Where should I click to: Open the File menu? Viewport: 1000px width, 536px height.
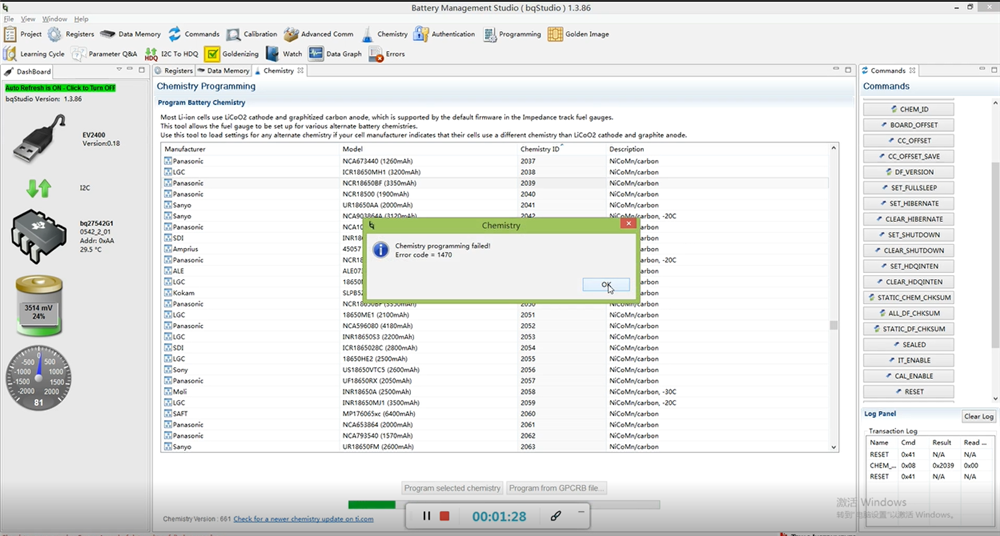click(8, 19)
